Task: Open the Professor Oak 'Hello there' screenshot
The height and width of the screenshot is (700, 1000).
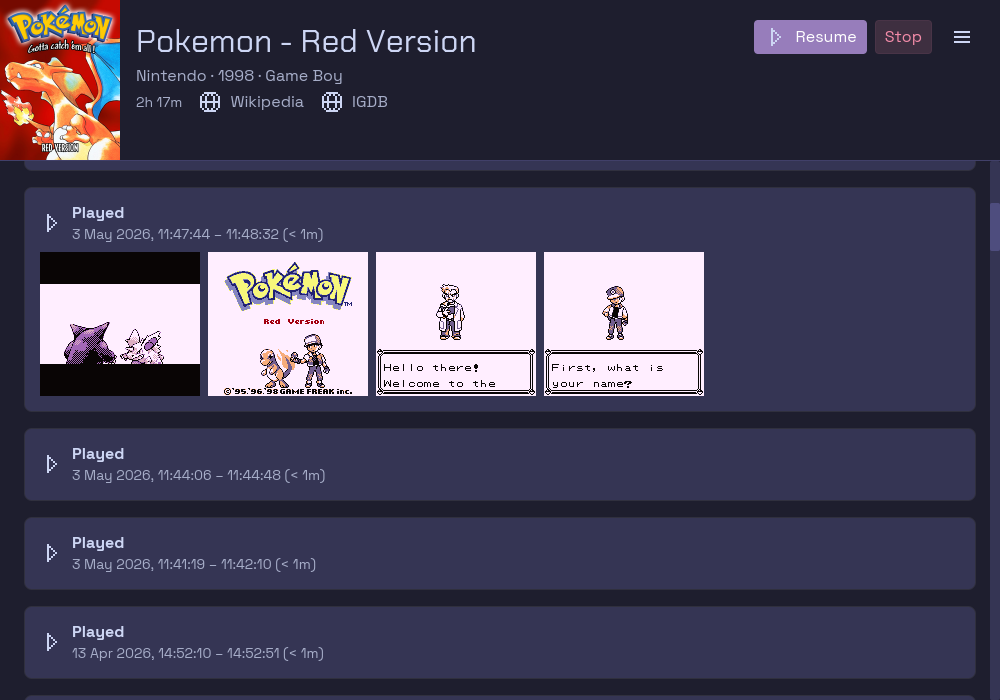Action: (456, 324)
